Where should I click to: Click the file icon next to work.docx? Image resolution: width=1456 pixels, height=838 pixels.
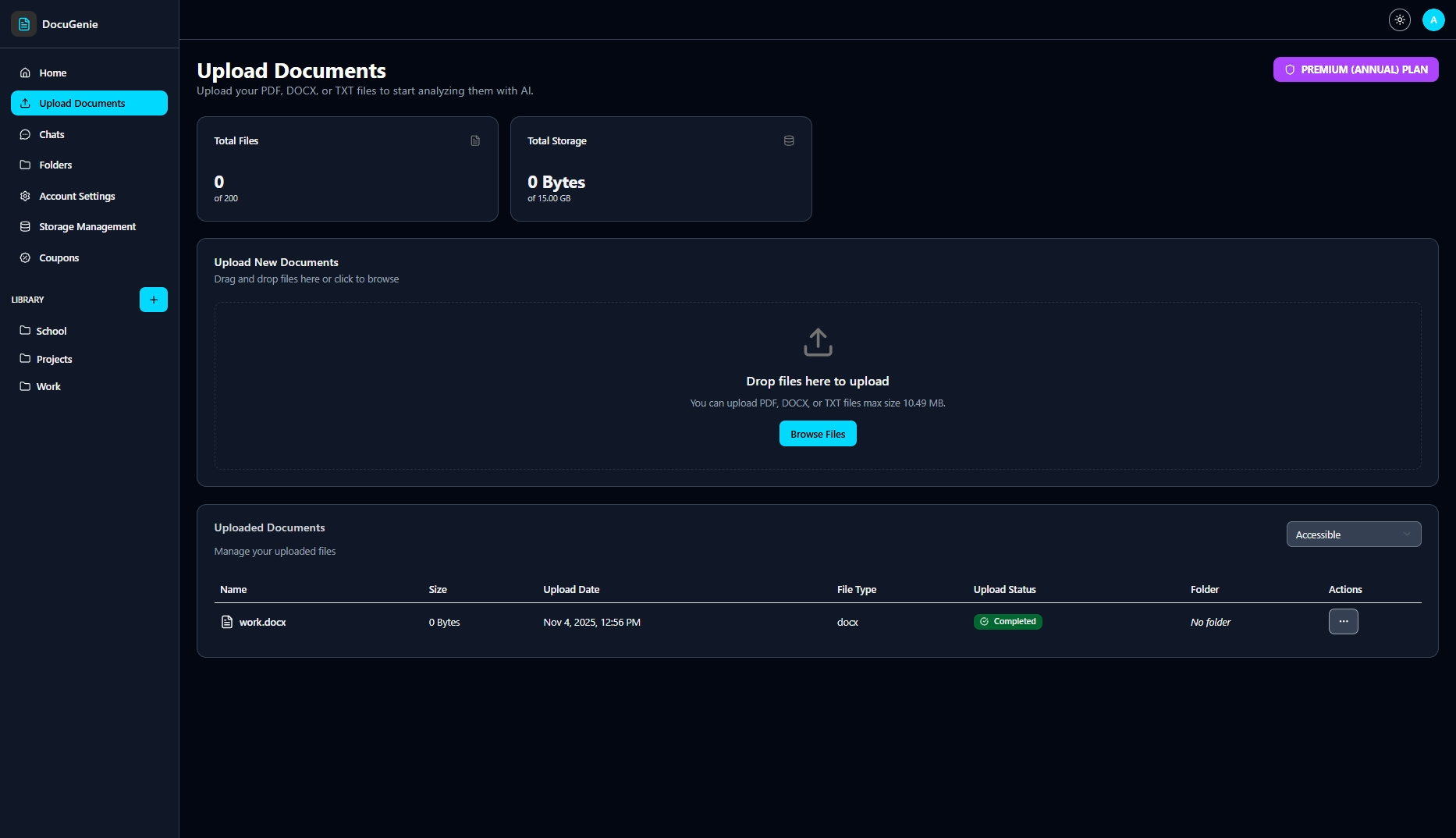(226, 622)
